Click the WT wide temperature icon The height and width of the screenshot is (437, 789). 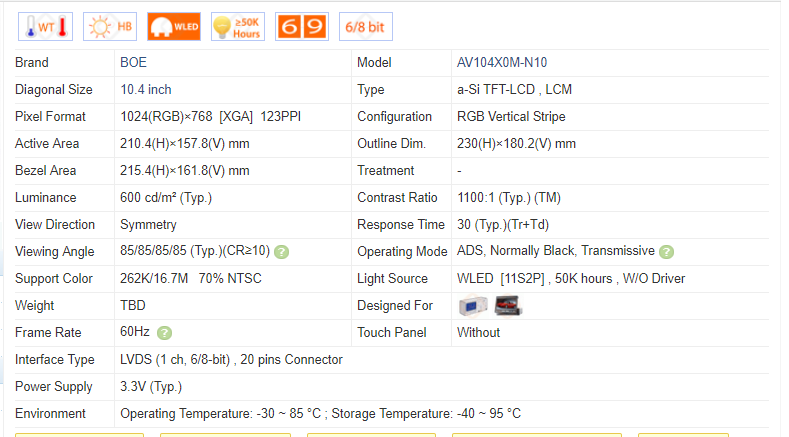coord(46,27)
